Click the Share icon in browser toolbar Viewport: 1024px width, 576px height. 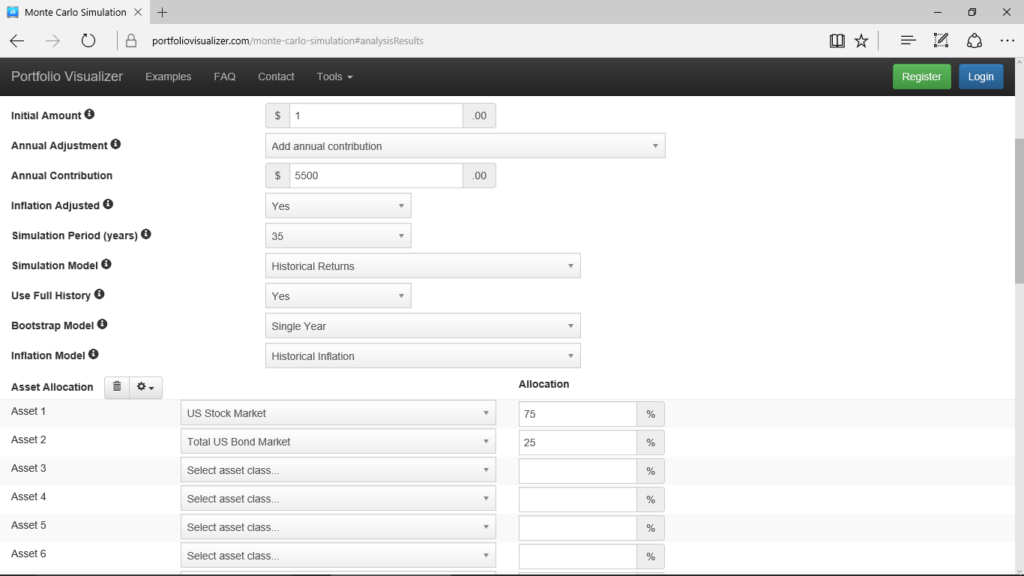tap(974, 40)
